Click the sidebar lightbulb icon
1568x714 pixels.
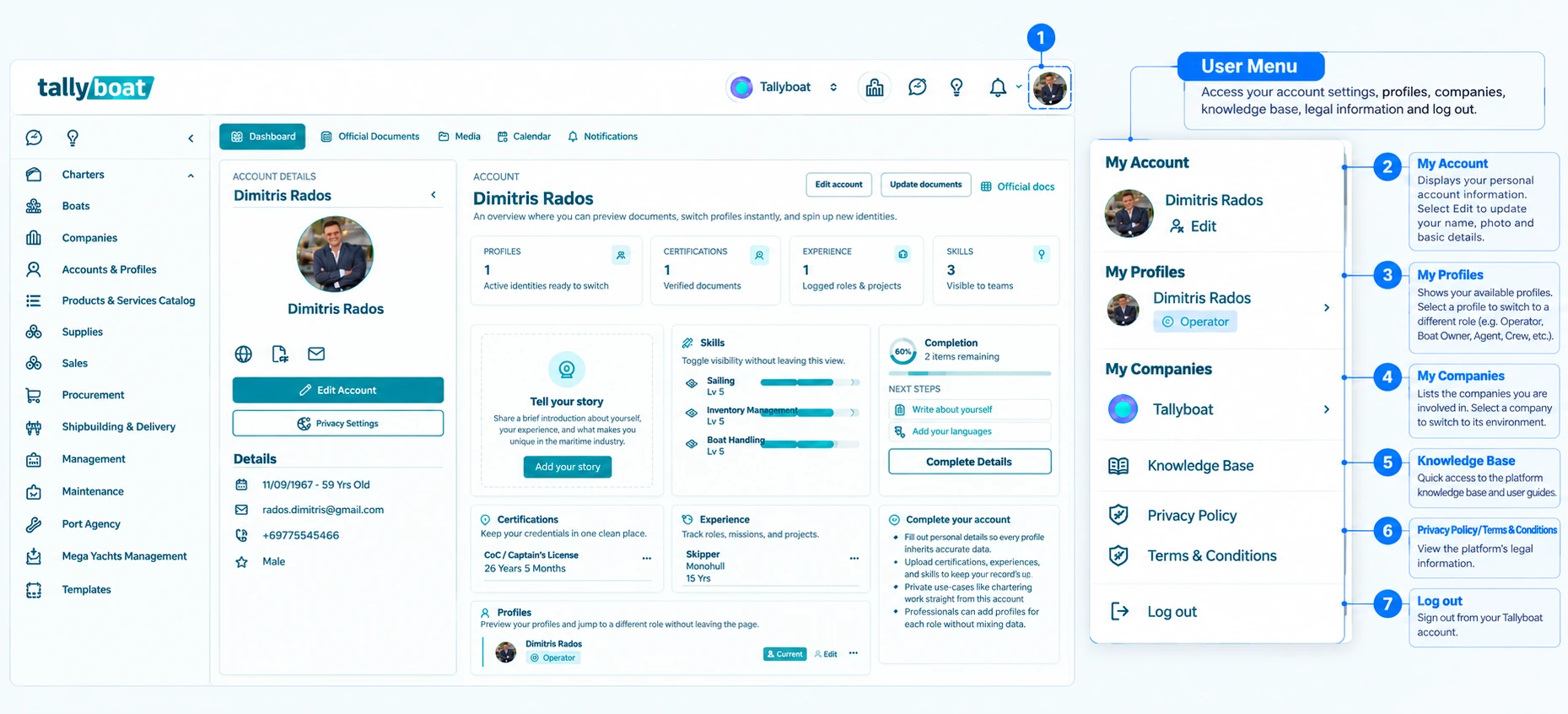coord(73,138)
